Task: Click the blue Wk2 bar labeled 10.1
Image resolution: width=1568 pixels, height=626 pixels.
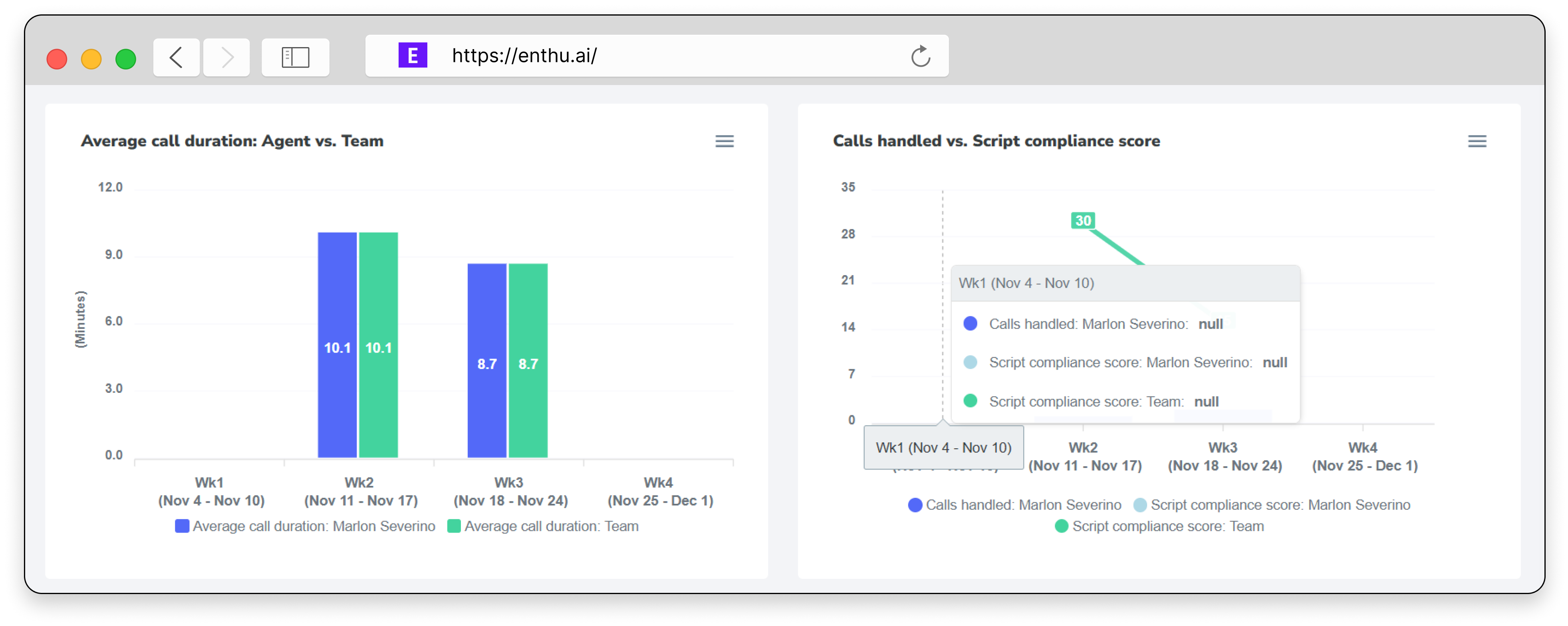Action: [x=337, y=345]
